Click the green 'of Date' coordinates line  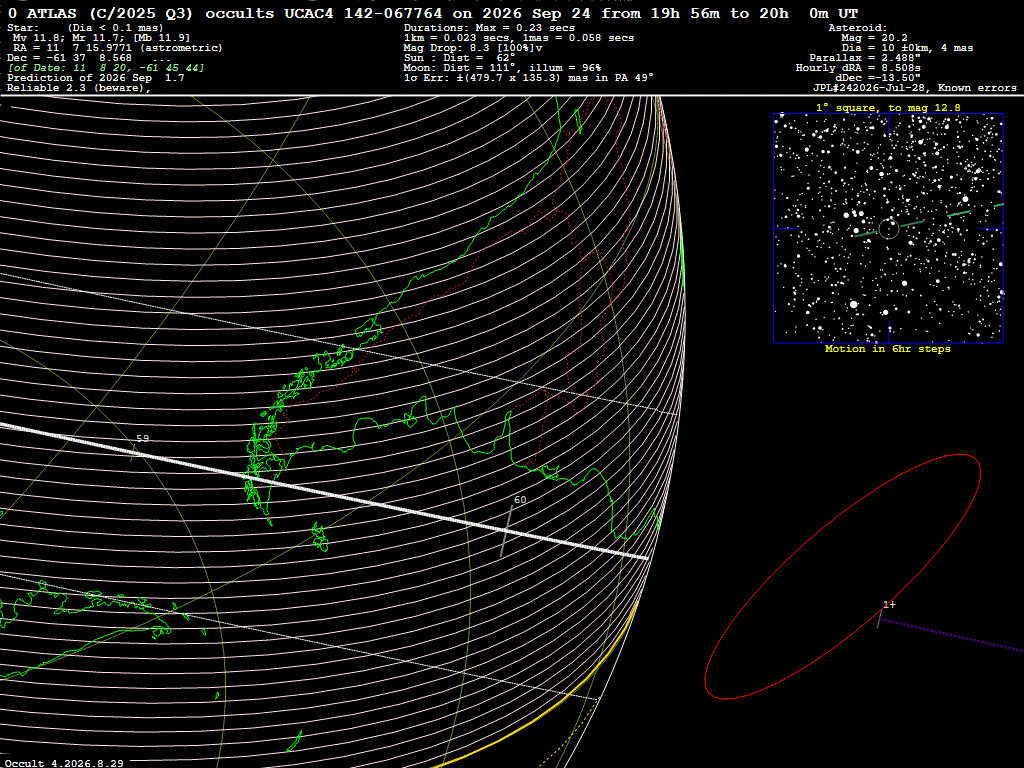[x=106, y=68]
